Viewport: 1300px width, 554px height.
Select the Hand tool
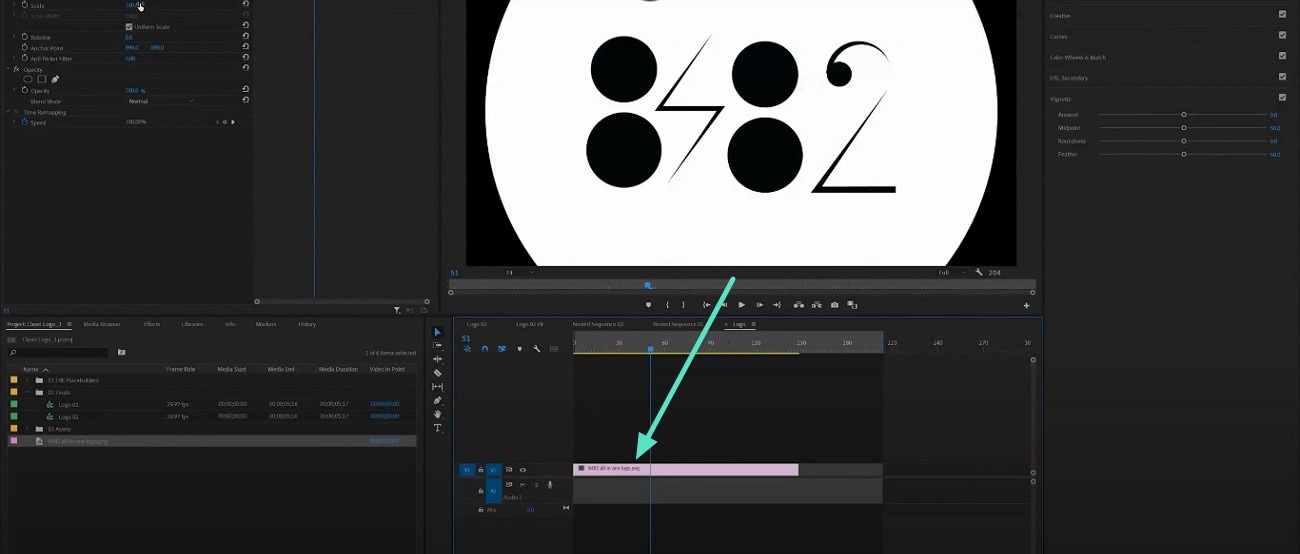(x=437, y=414)
